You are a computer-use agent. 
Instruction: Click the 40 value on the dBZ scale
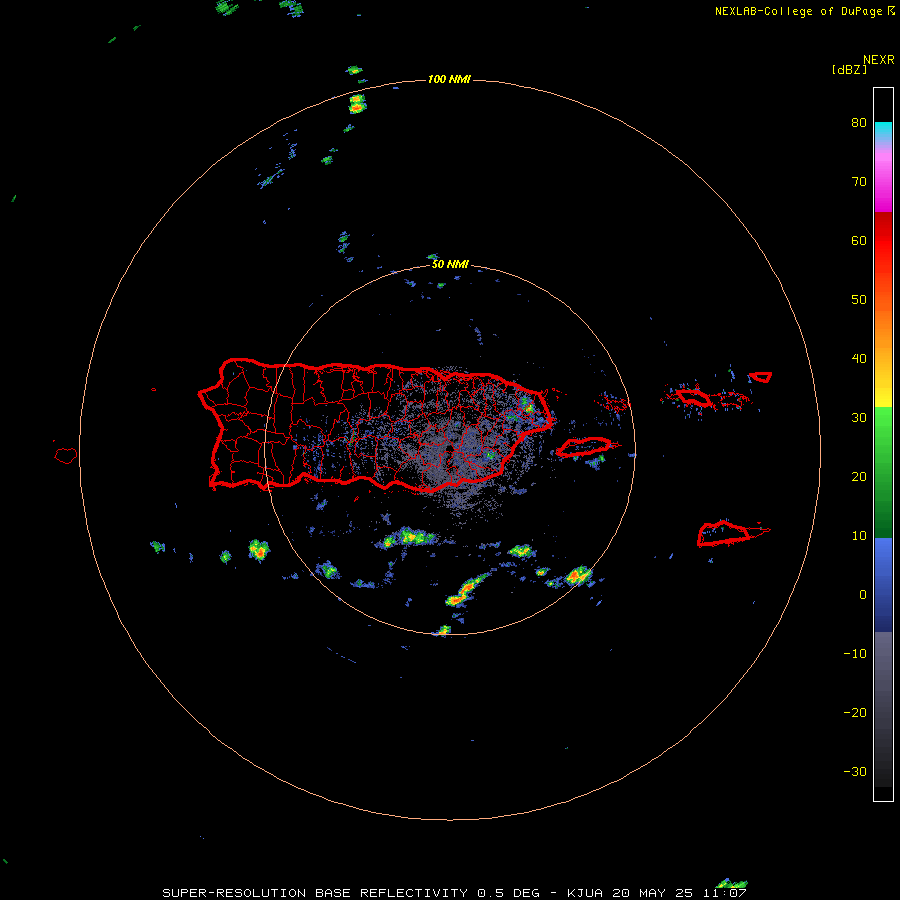859,359
